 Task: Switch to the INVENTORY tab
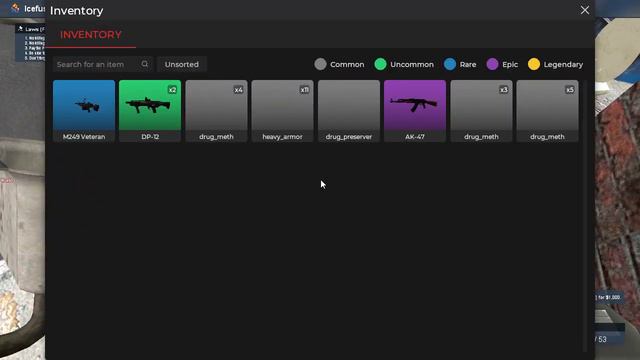pos(91,35)
